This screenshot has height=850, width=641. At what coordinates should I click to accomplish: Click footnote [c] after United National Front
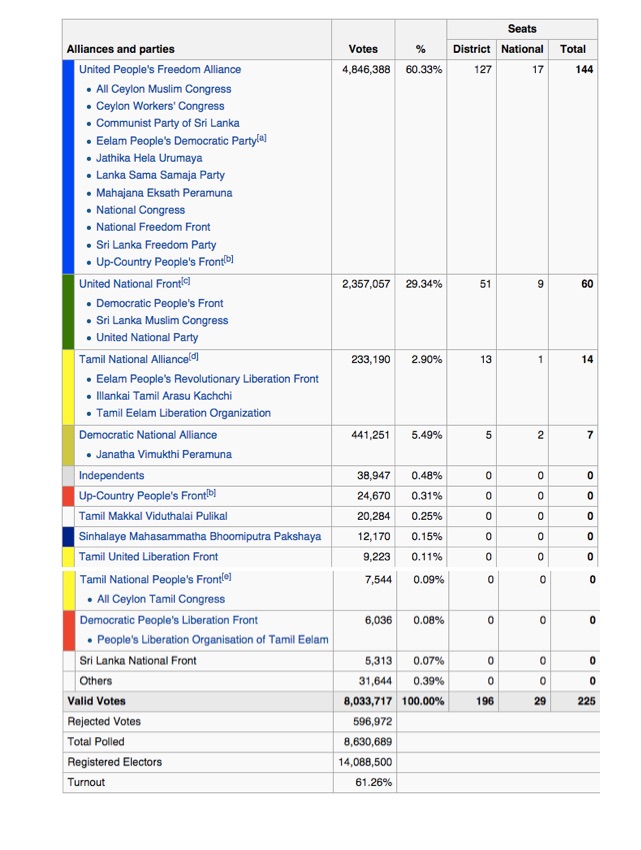186,281
